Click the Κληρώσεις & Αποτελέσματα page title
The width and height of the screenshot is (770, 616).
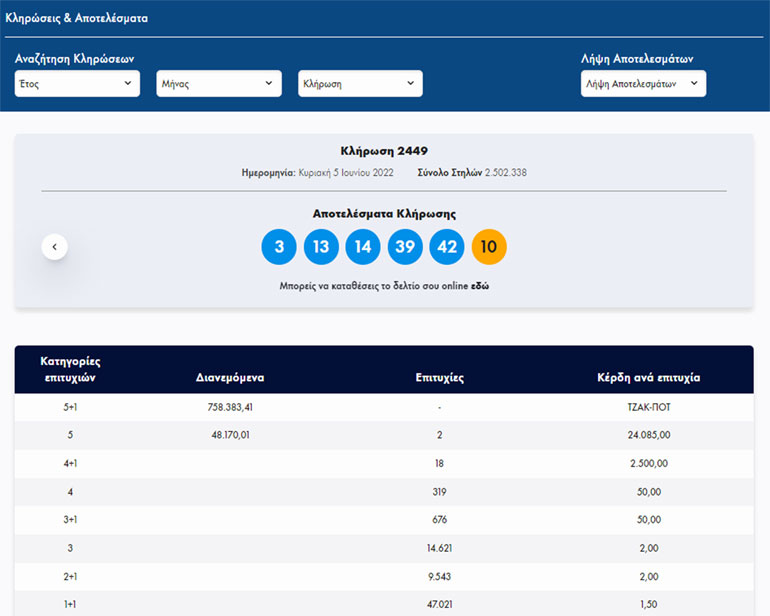[77, 18]
